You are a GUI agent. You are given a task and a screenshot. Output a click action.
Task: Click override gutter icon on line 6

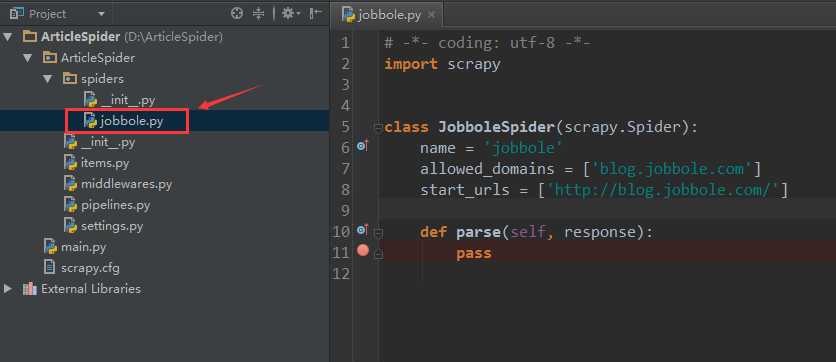pyautogui.click(x=363, y=146)
